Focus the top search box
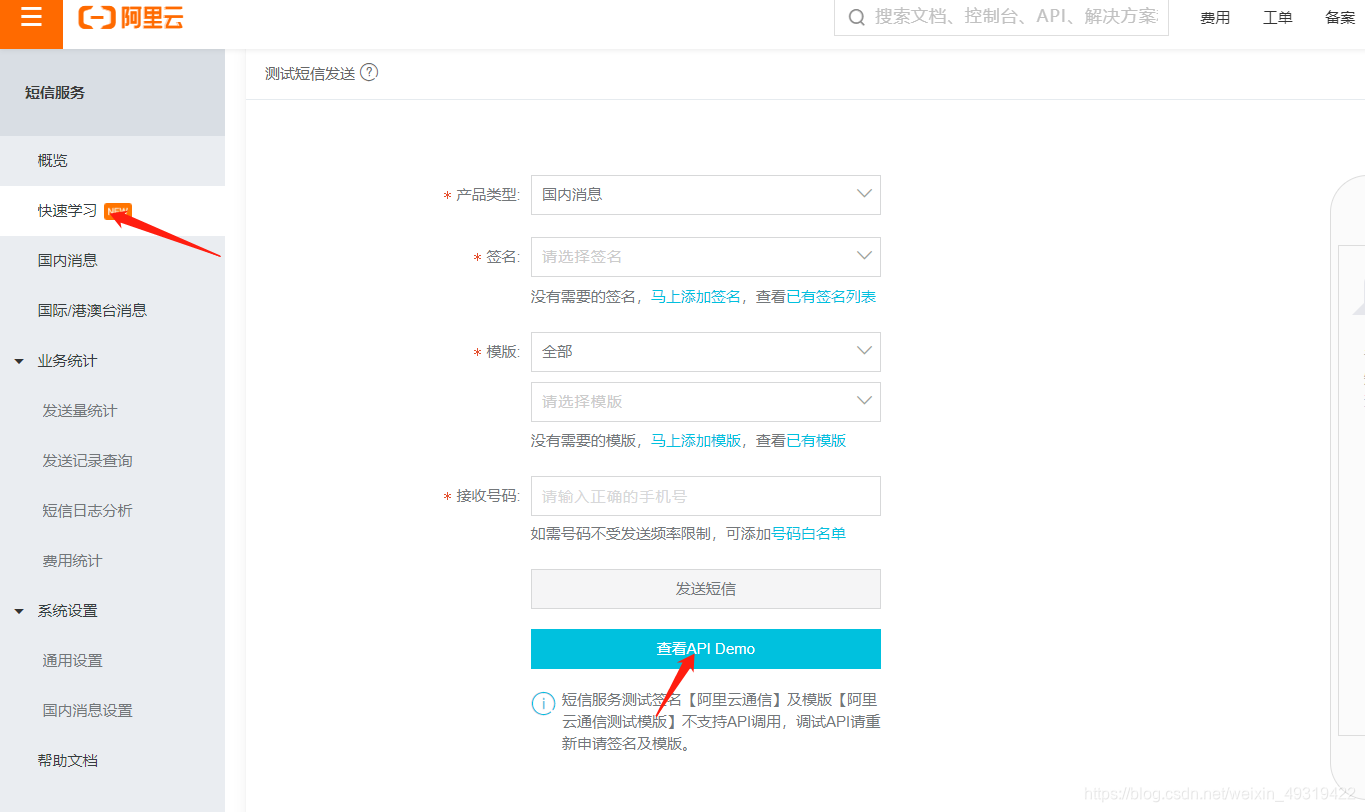Screen dimensions: 1365x812 (1001, 17)
